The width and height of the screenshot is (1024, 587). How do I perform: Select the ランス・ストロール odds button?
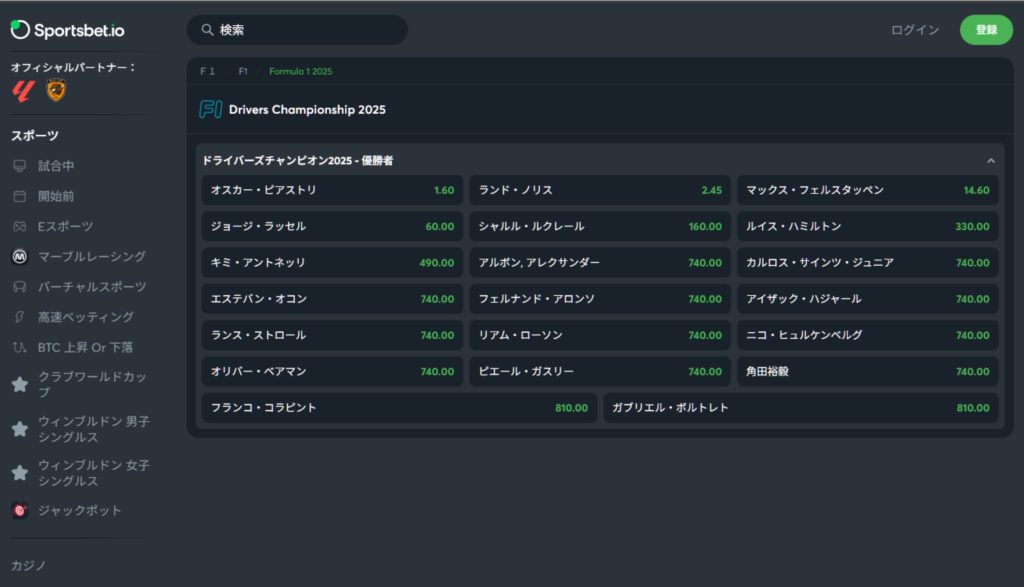click(x=332, y=335)
